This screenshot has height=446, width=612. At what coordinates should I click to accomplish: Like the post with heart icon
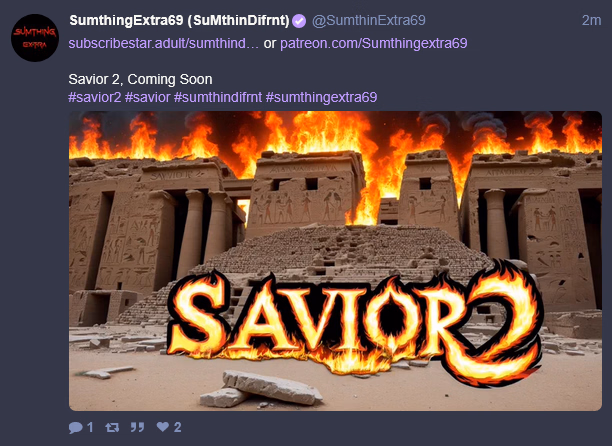point(163,427)
